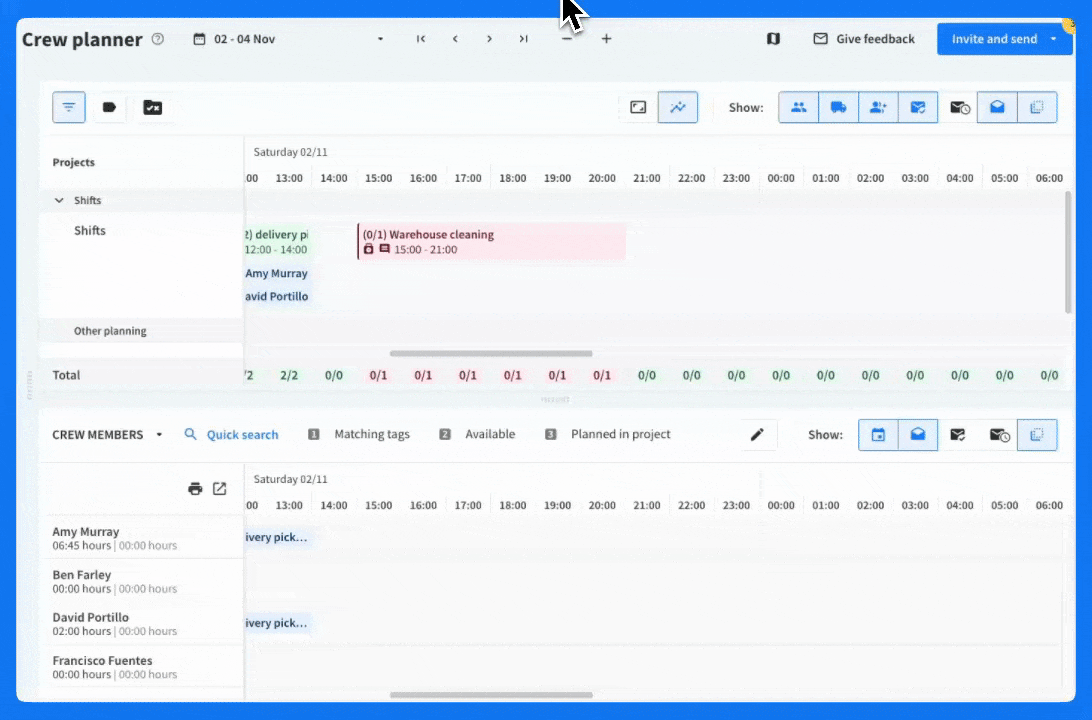The height and width of the screenshot is (720, 1092).
Task: Toggle show pending invitations in projects panel
Action: tap(958, 107)
